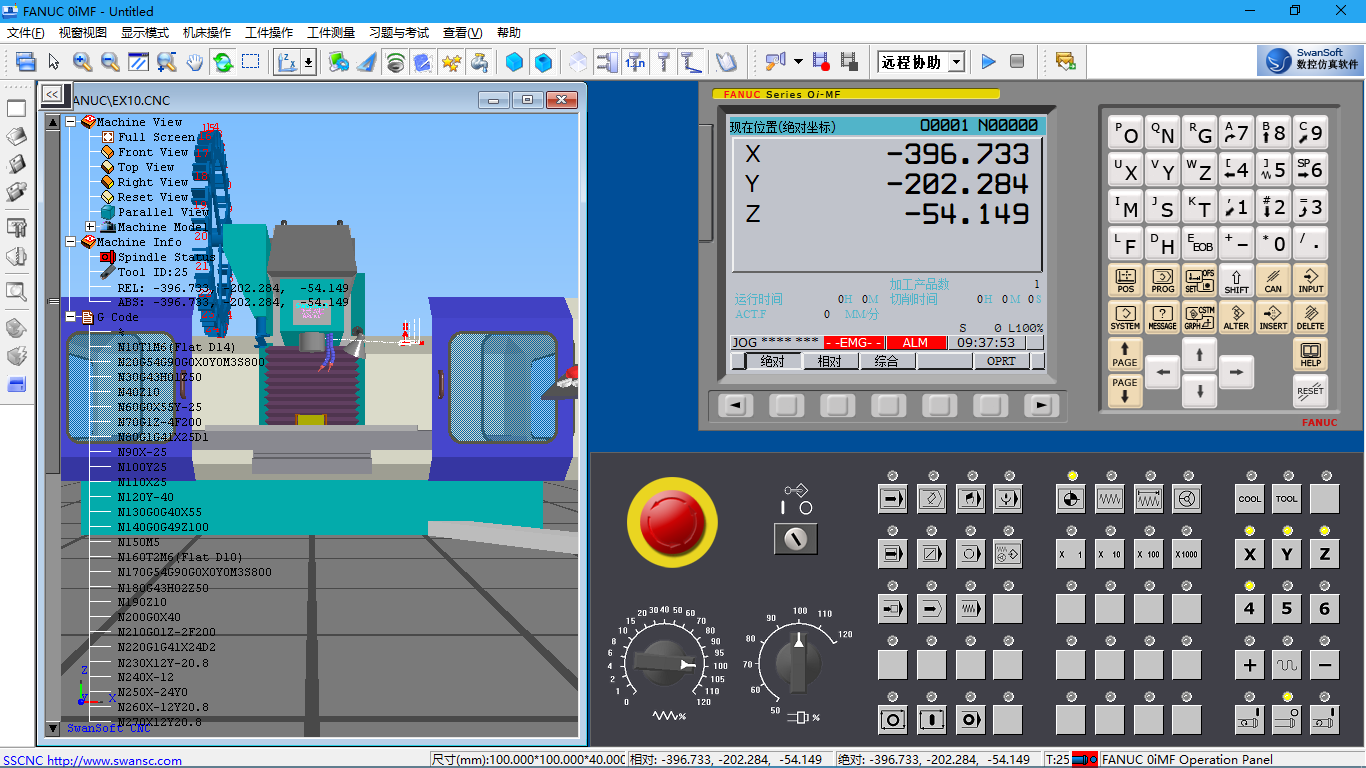The width and height of the screenshot is (1366, 768).
Task: Select Top View in the tree
Action: tap(146, 167)
